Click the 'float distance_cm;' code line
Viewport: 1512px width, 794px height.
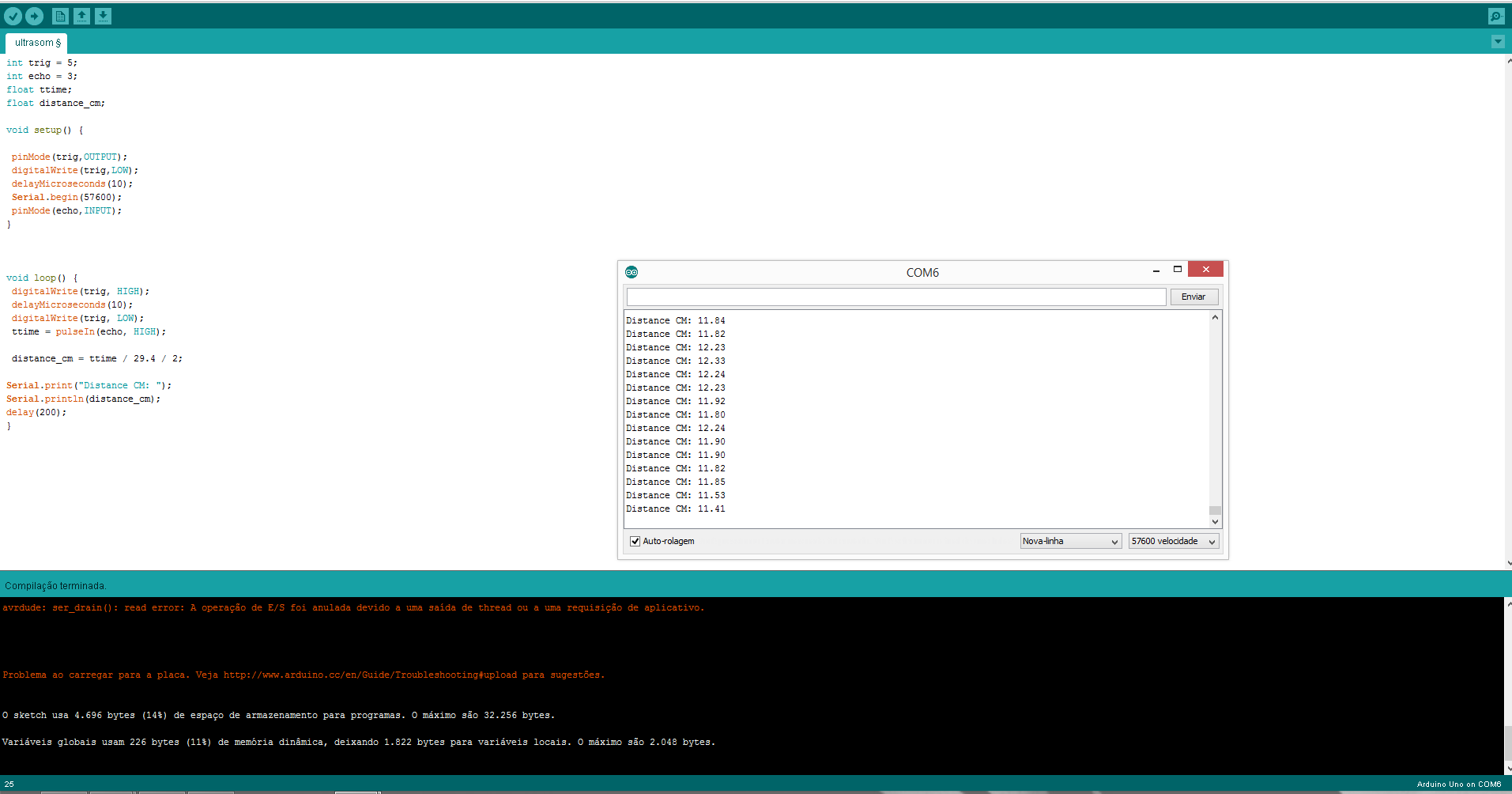coord(56,104)
